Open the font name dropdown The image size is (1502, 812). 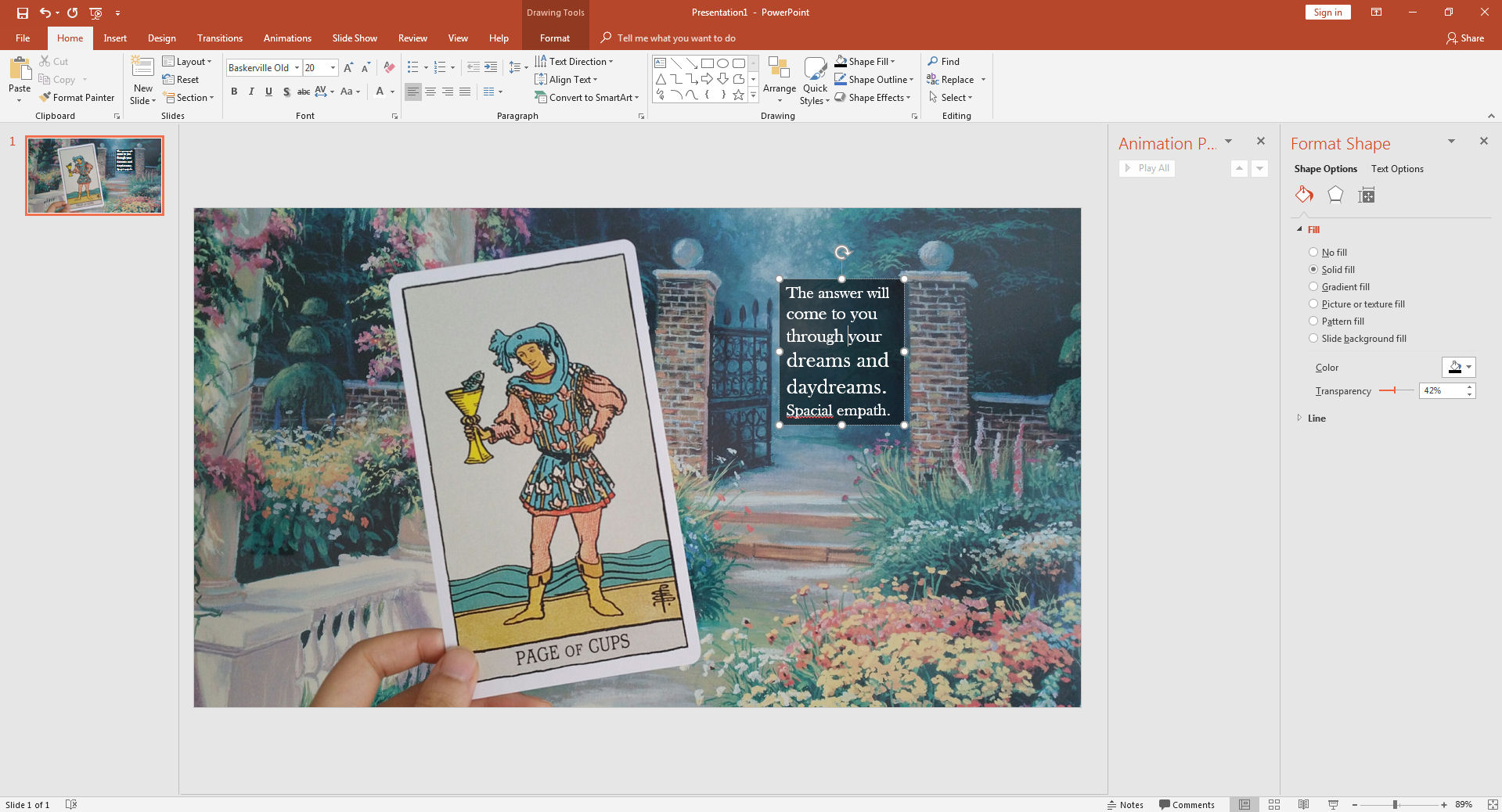(297, 68)
